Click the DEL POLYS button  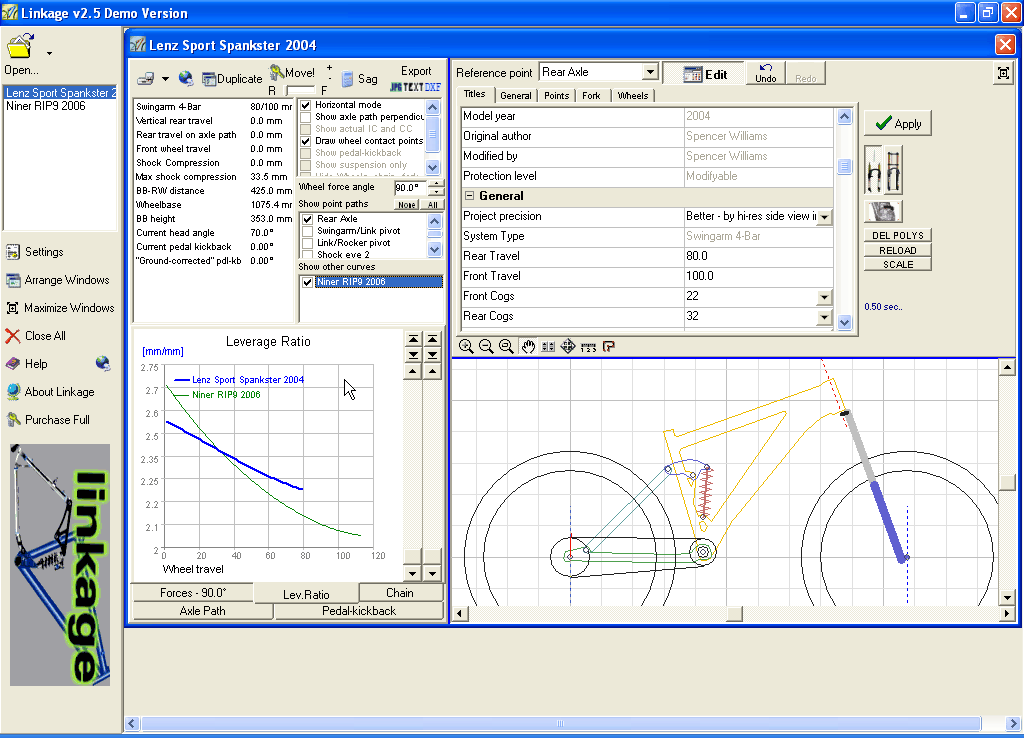[x=897, y=235]
